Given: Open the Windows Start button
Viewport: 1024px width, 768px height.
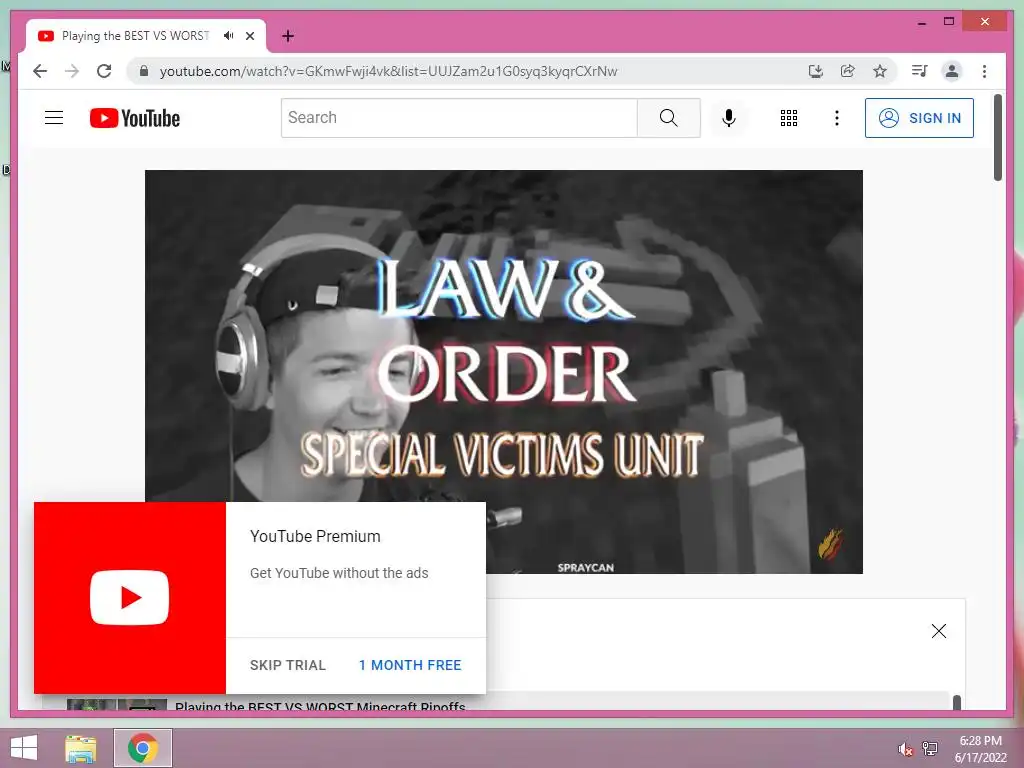Looking at the screenshot, I should 24,748.
